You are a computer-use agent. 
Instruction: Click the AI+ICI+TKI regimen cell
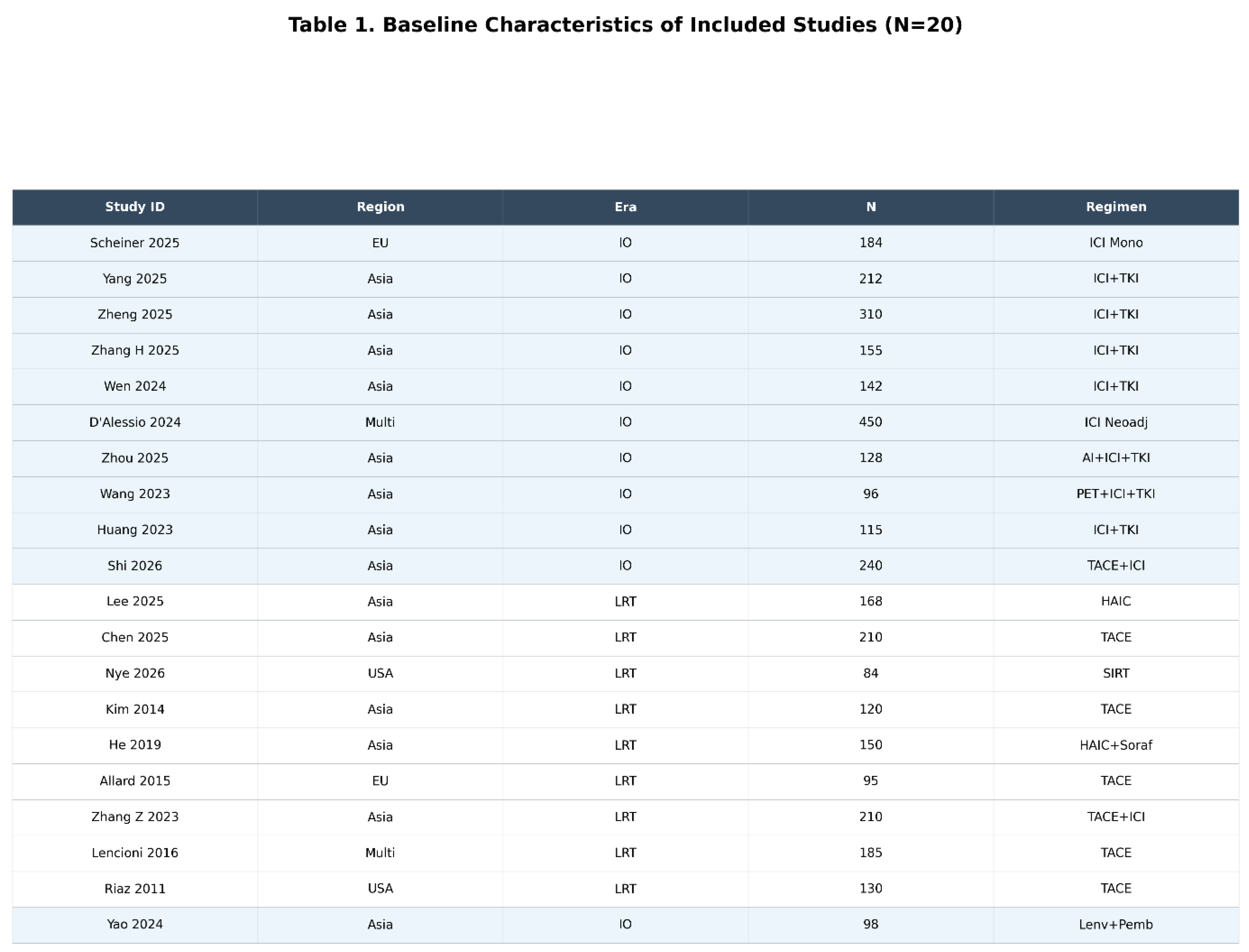point(1115,458)
